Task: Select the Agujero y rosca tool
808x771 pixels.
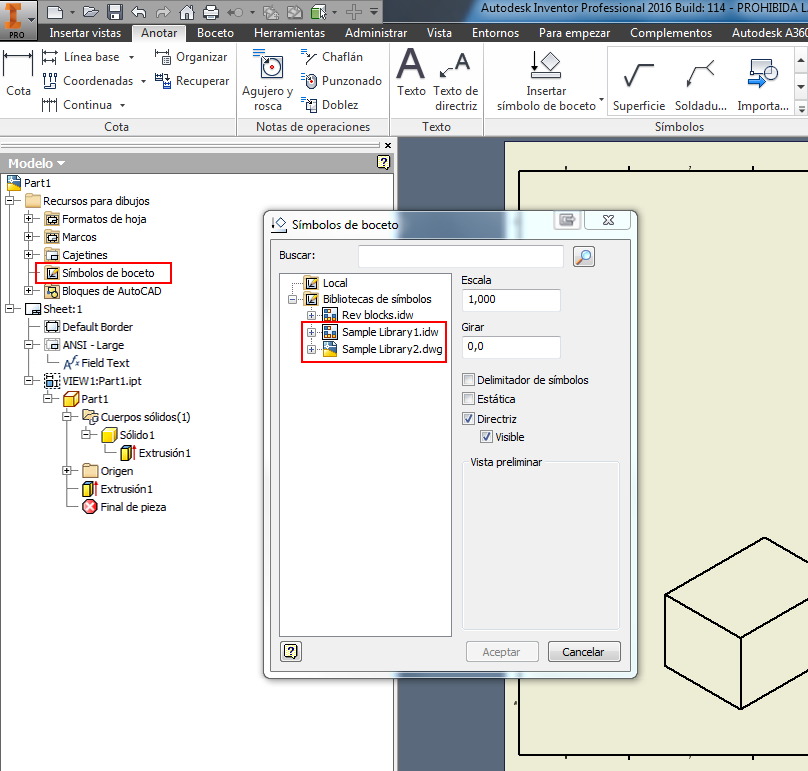Action: (267, 80)
